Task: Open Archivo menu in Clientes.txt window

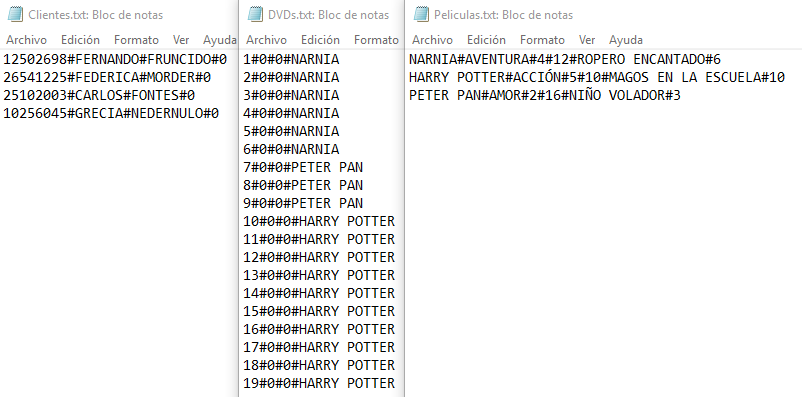Action: [27, 40]
